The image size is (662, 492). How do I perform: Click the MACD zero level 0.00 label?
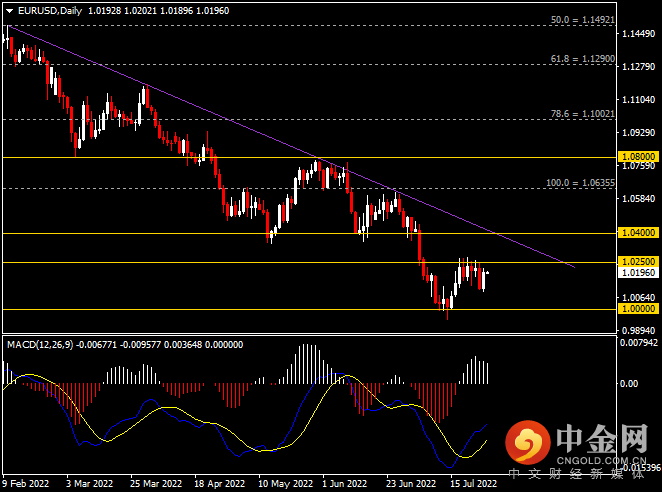pyautogui.click(x=629, y=383)
